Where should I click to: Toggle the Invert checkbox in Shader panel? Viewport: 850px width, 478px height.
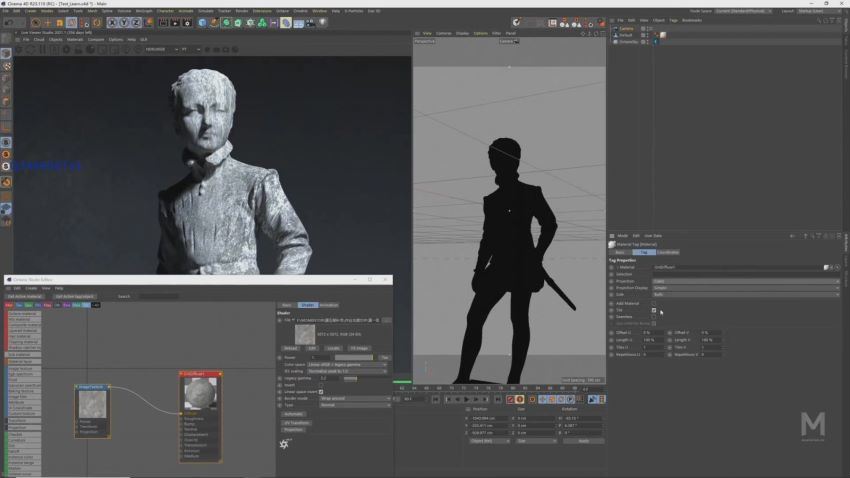(321, 385)
